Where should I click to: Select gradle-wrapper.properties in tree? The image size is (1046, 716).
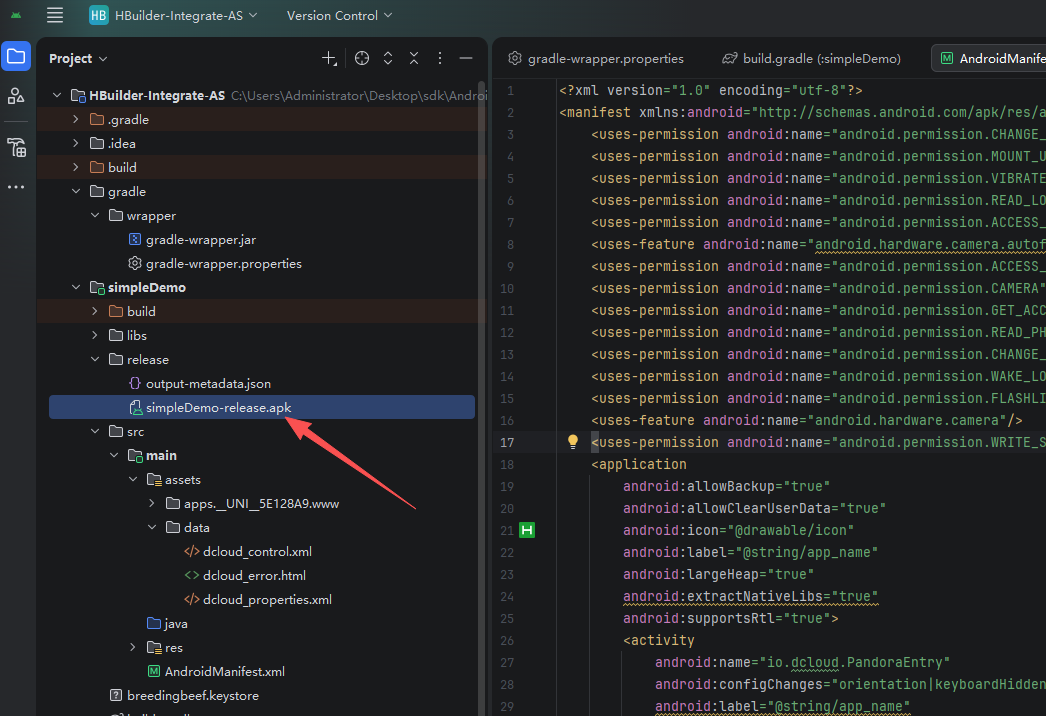223,264
